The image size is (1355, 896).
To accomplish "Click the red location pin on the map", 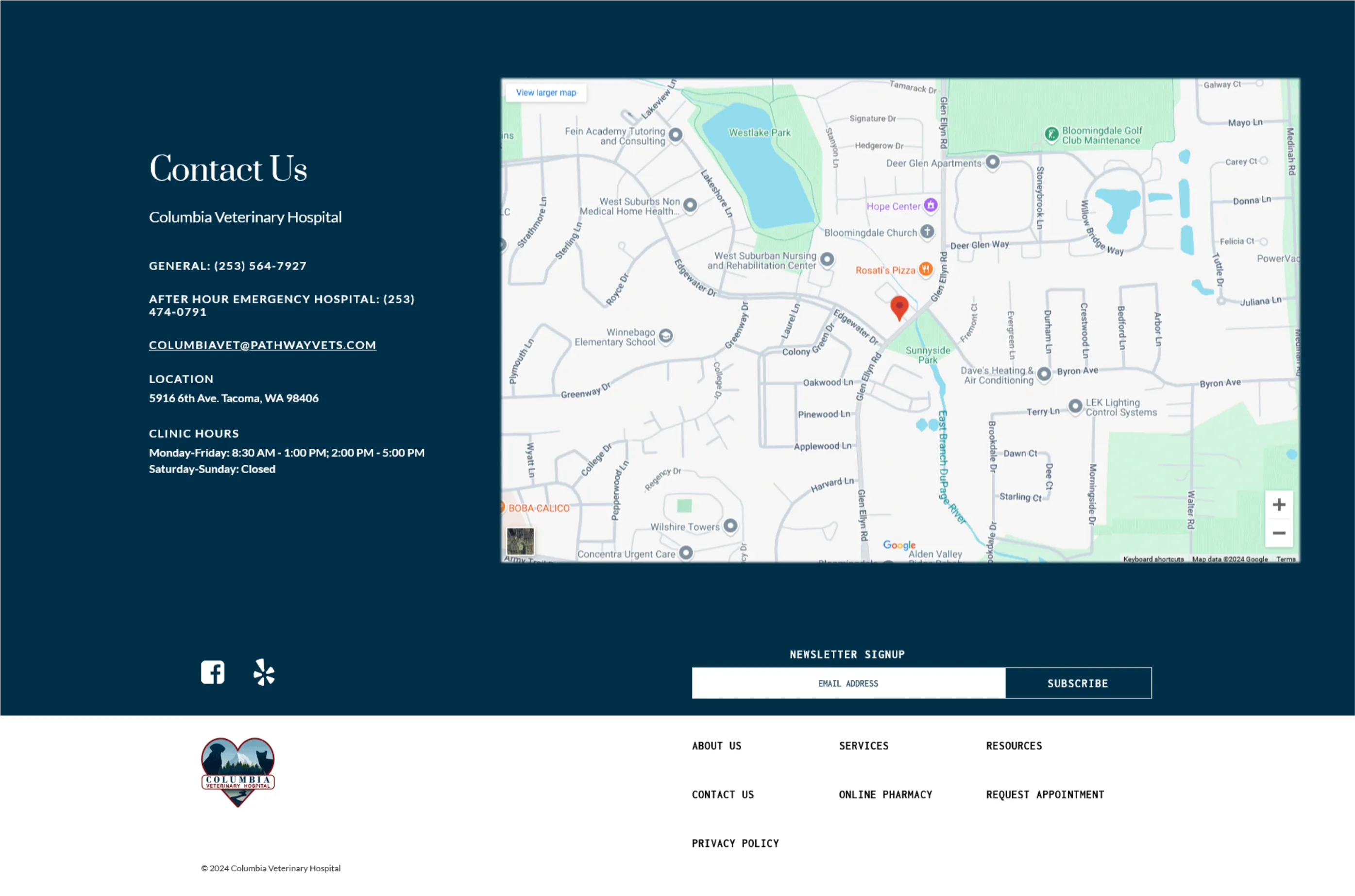I will (899, 307).
